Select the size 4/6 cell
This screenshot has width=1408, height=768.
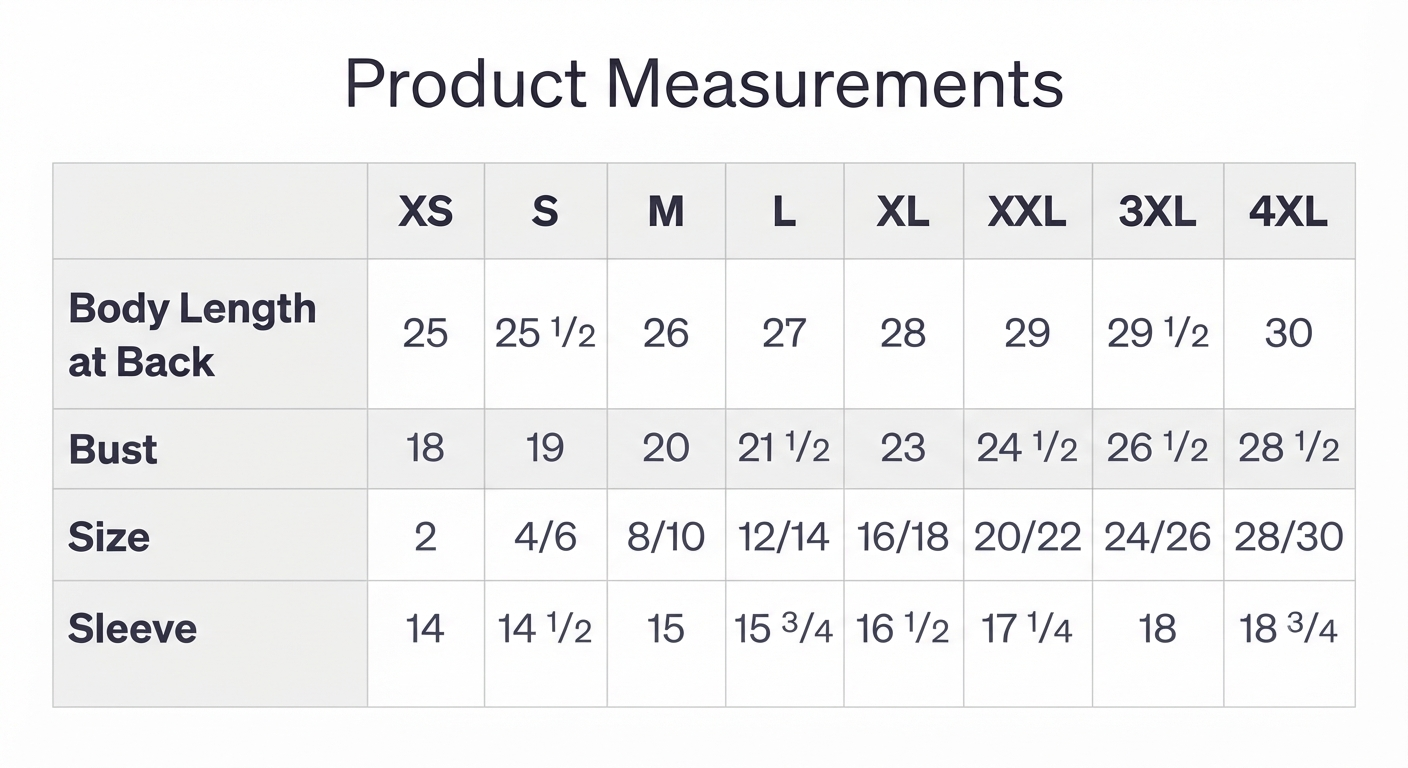pyautogui.click(x=545, y=537)
